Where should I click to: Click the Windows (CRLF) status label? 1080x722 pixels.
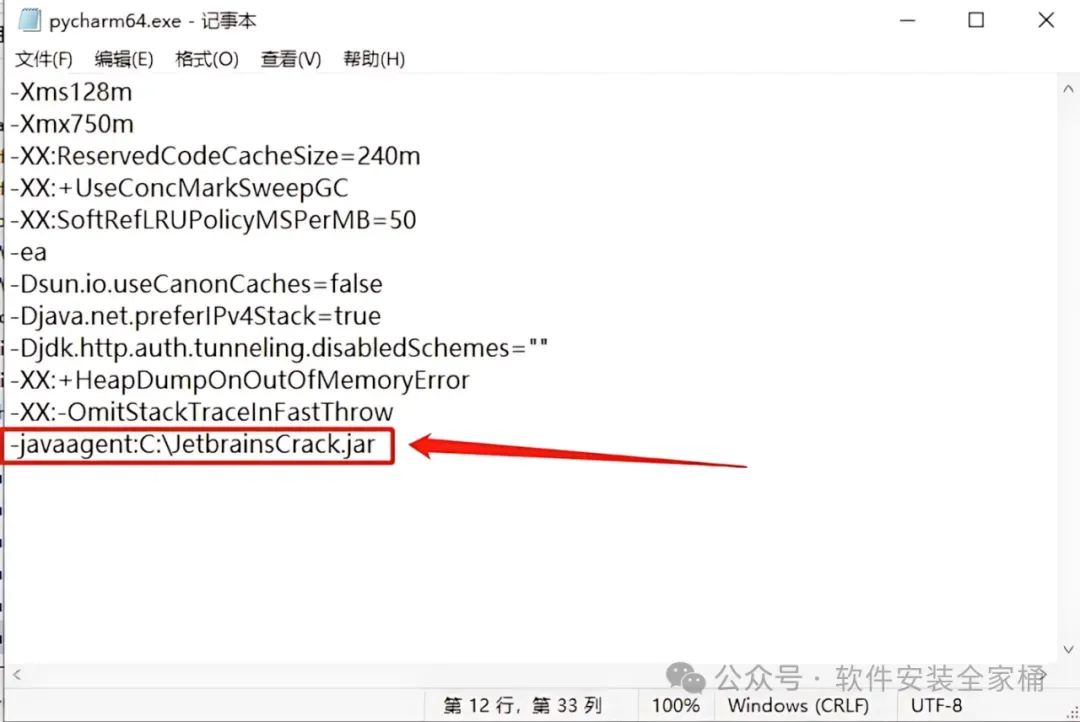[798, 705]
